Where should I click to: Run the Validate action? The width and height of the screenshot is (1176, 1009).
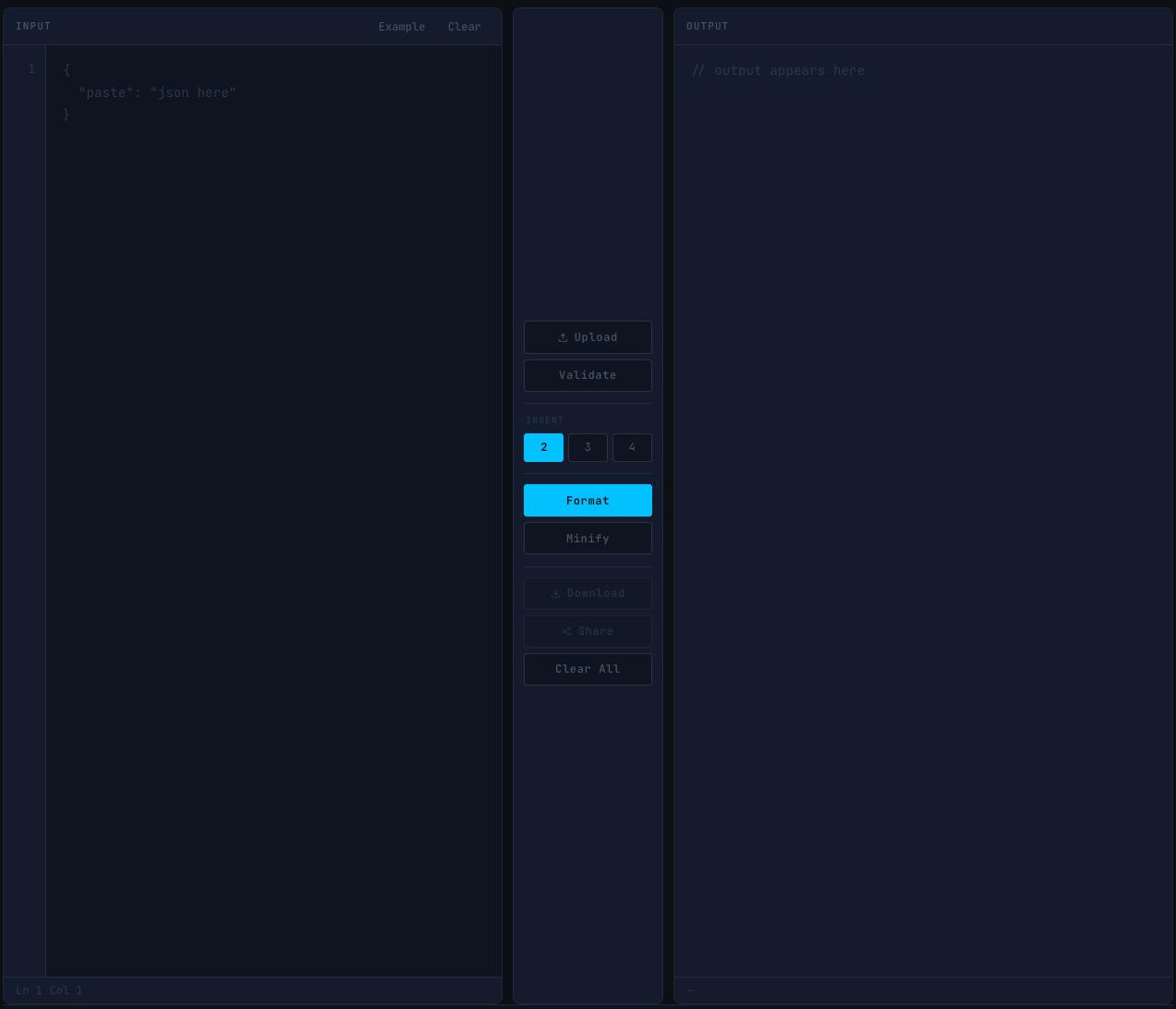coord(588,375)
